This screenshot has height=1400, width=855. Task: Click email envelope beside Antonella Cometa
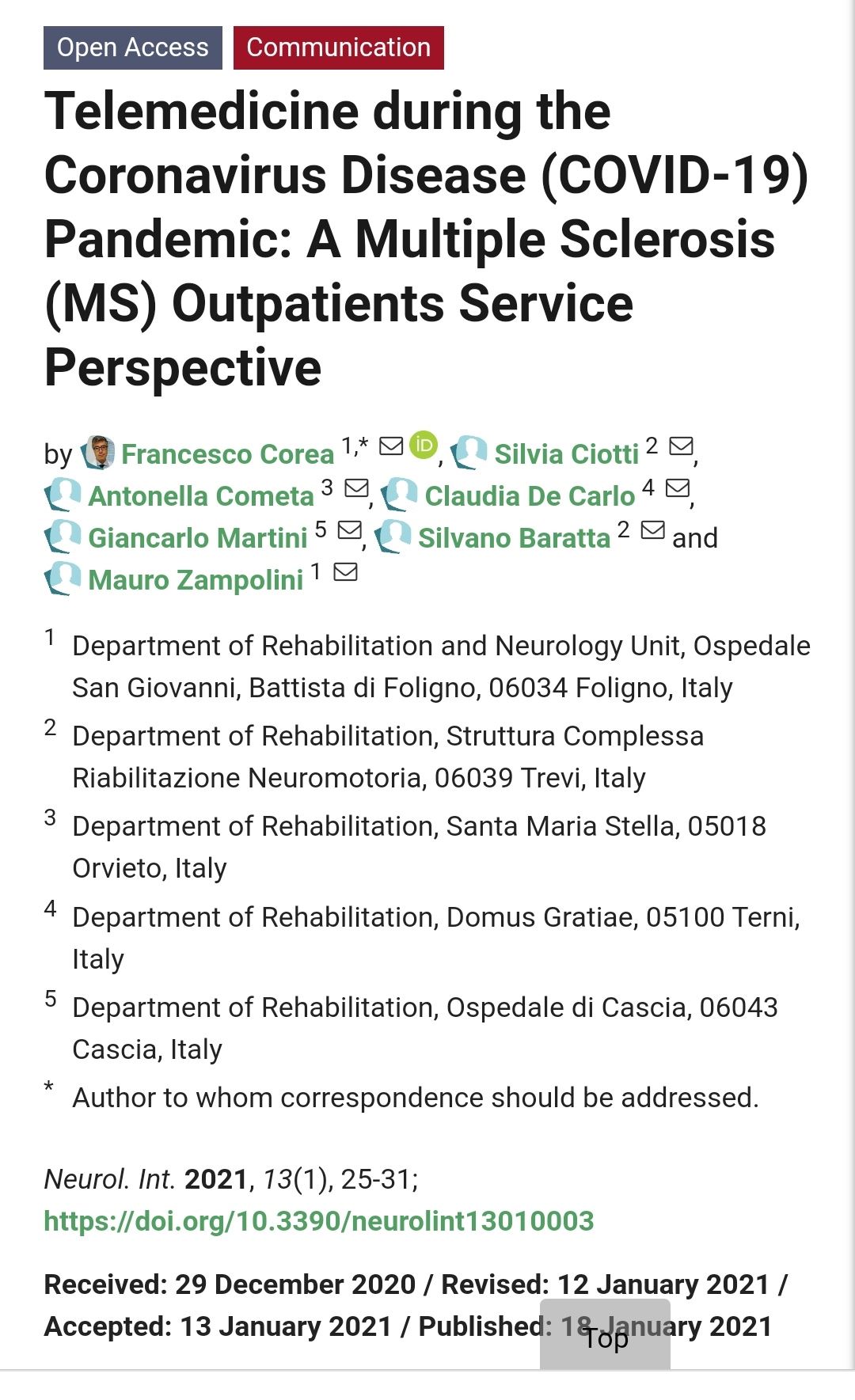357,488
